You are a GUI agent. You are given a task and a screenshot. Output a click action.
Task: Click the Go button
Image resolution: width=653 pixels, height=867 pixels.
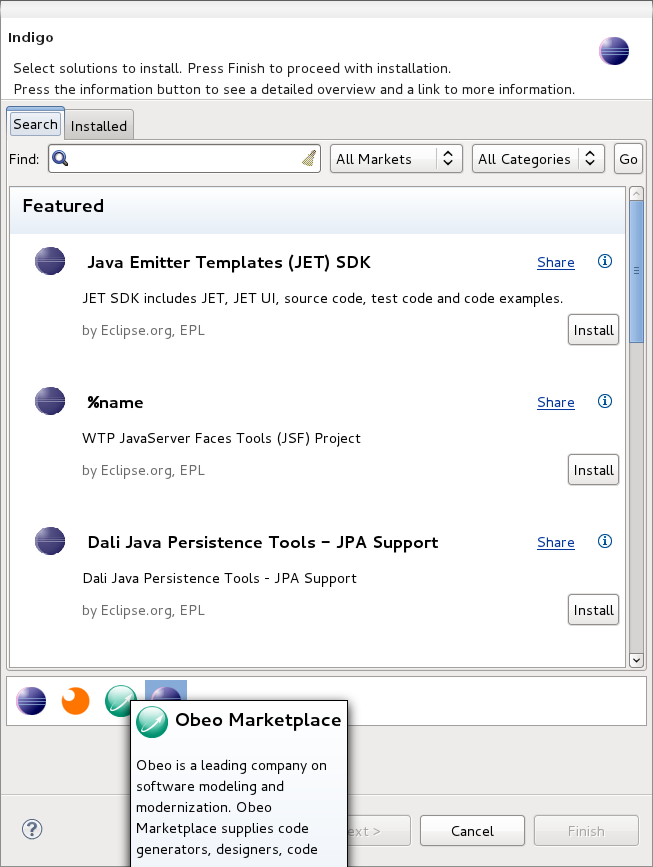(x=628, y=159)
